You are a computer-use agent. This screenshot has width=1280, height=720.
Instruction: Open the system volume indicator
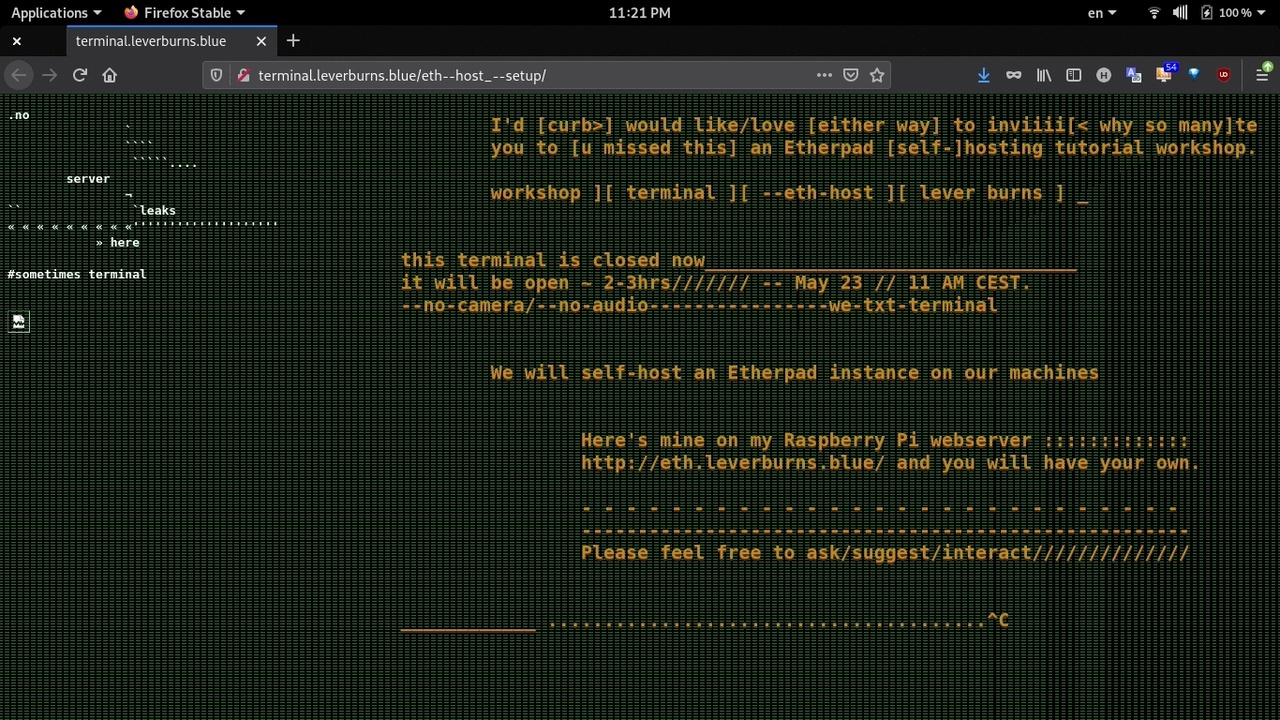[1180, 13]
